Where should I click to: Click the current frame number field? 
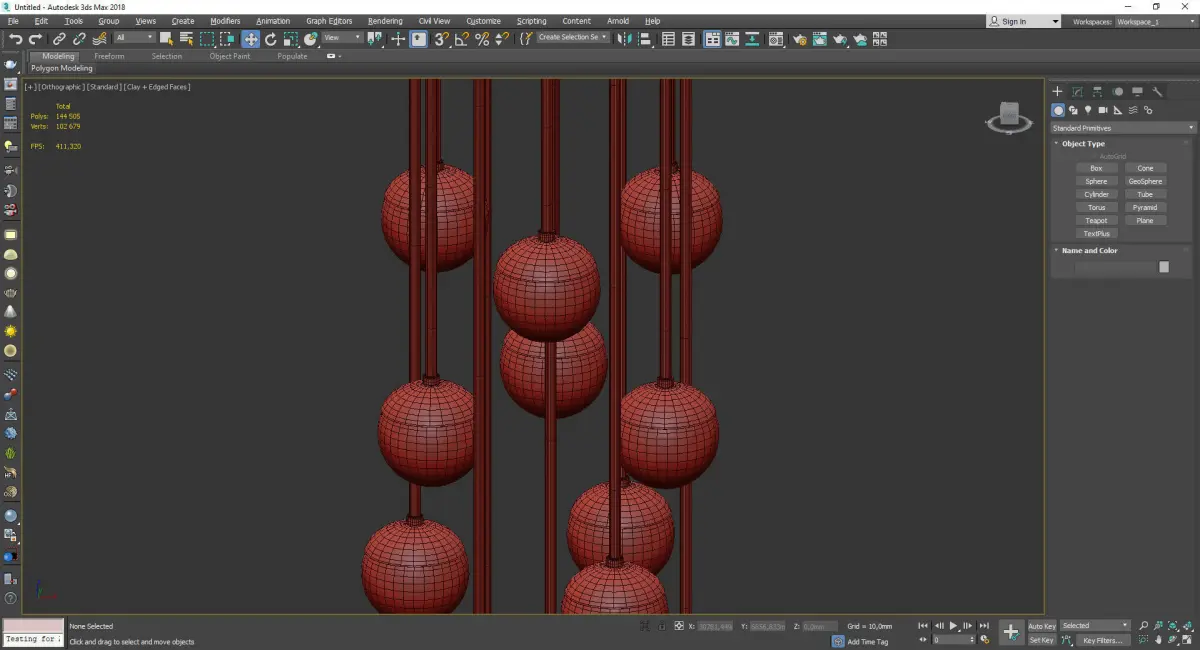[954, 640]
